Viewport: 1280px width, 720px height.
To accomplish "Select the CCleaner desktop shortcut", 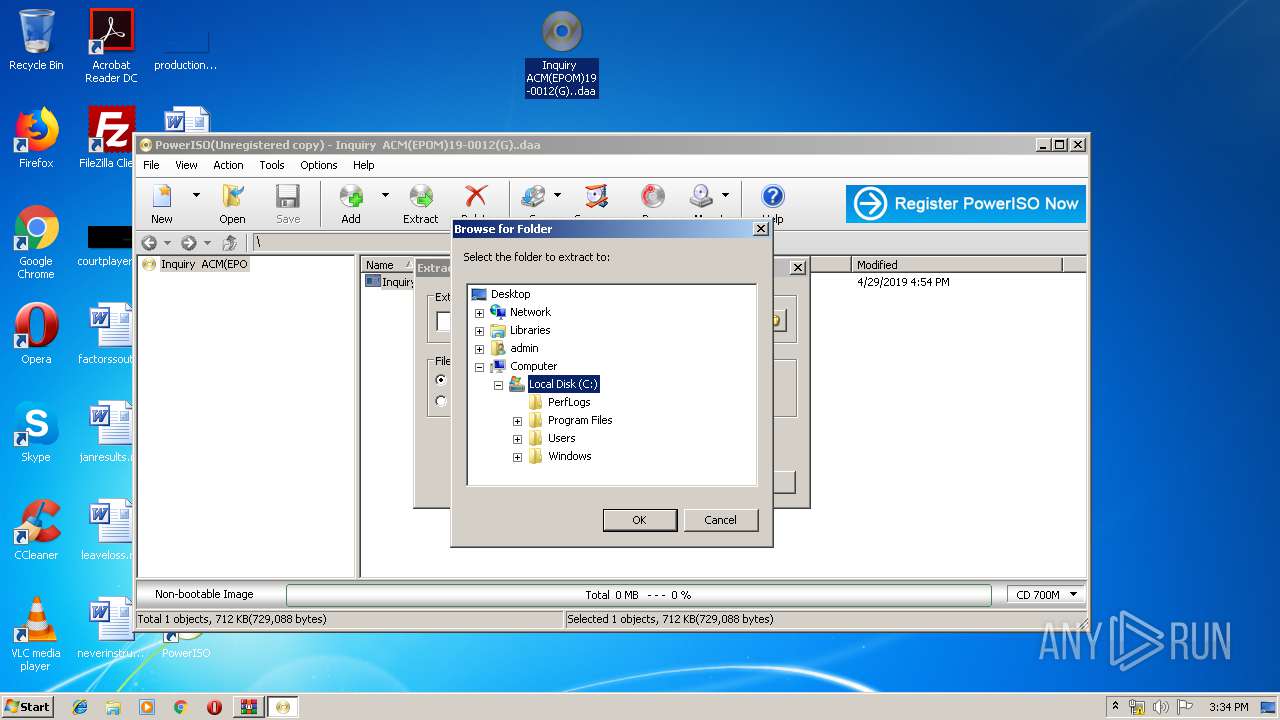I will point(36,530).
